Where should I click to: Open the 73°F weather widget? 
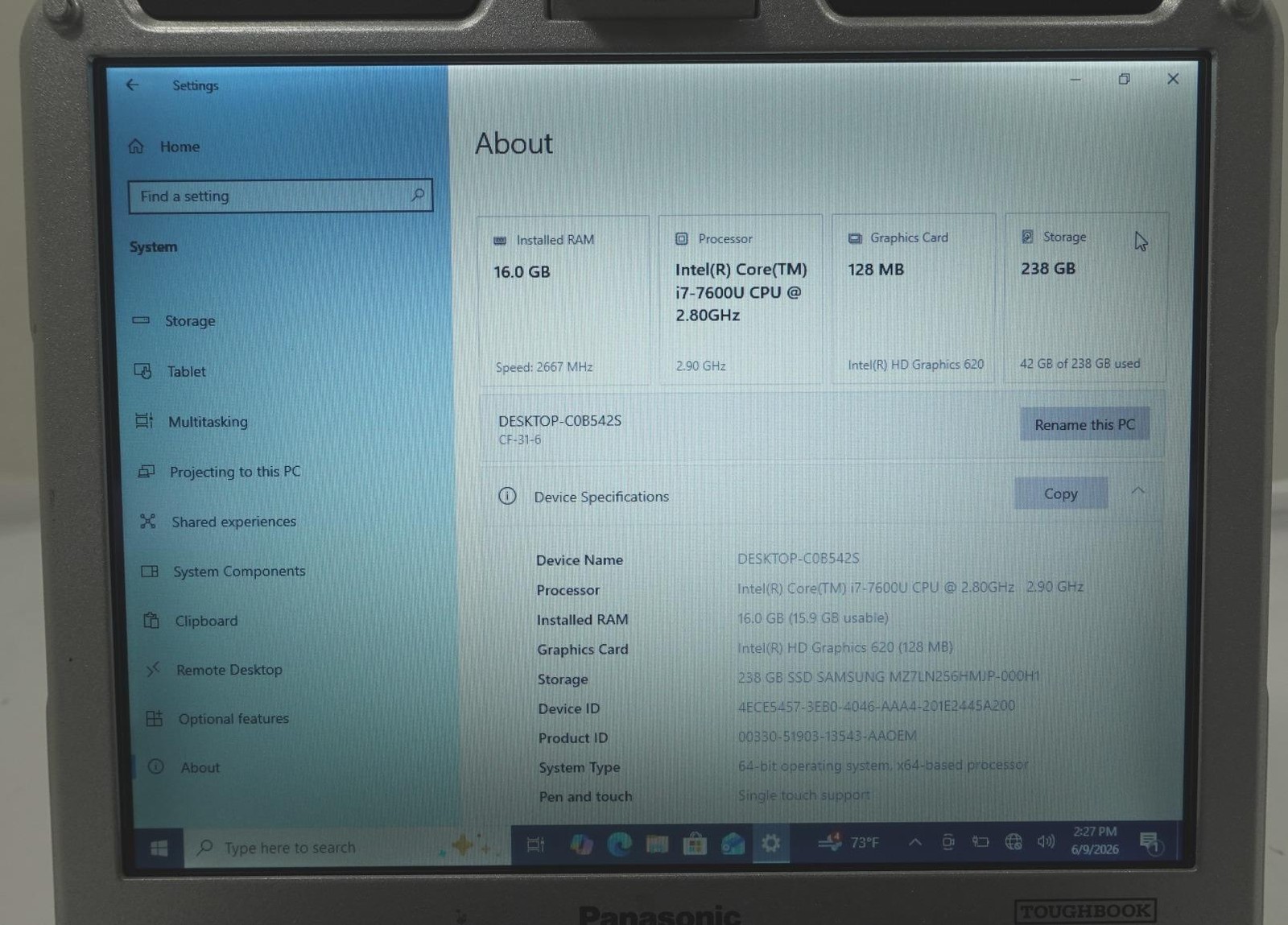[x=848, y=842]
